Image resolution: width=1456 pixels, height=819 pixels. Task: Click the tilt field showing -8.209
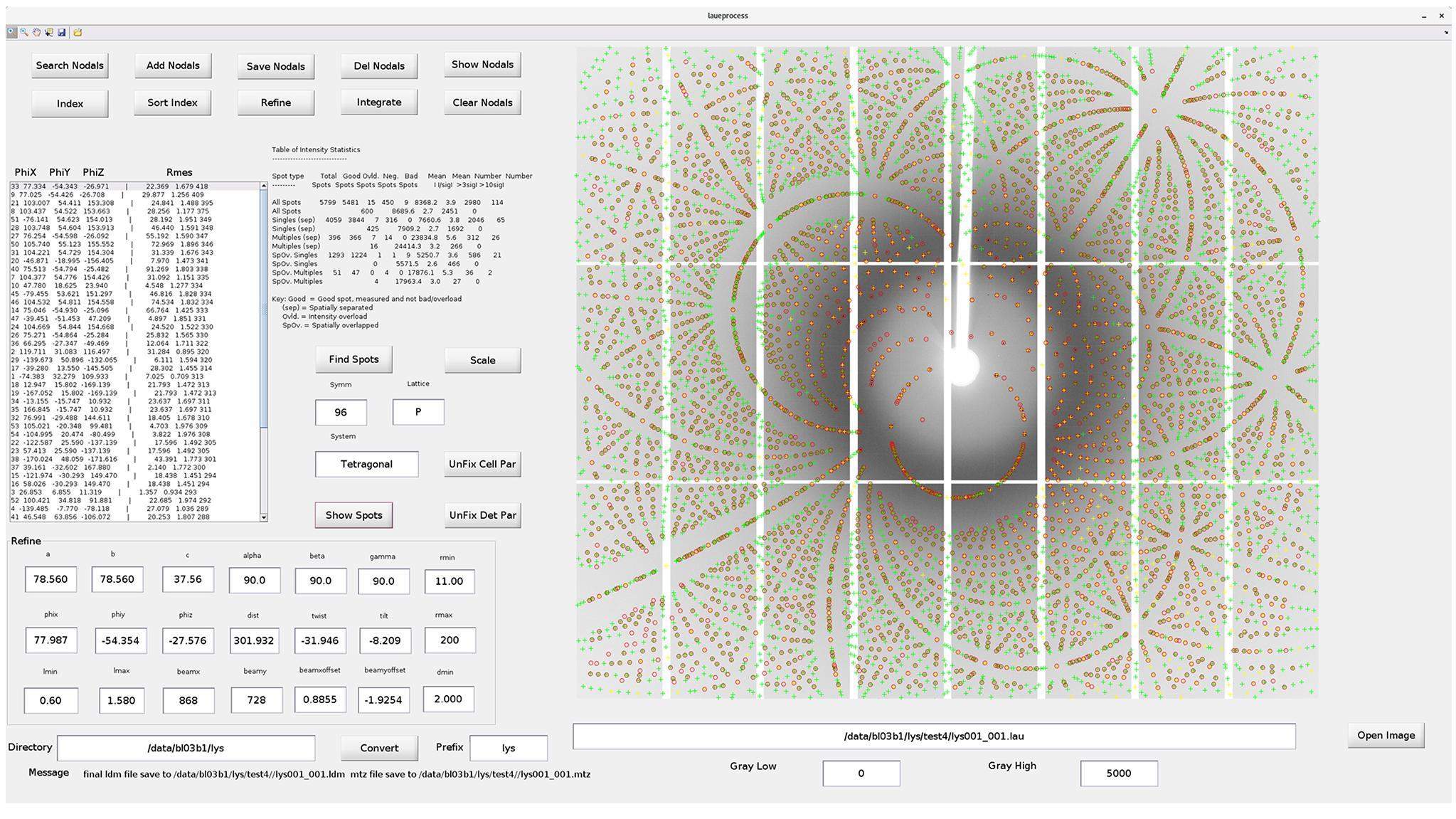(385, 640)
